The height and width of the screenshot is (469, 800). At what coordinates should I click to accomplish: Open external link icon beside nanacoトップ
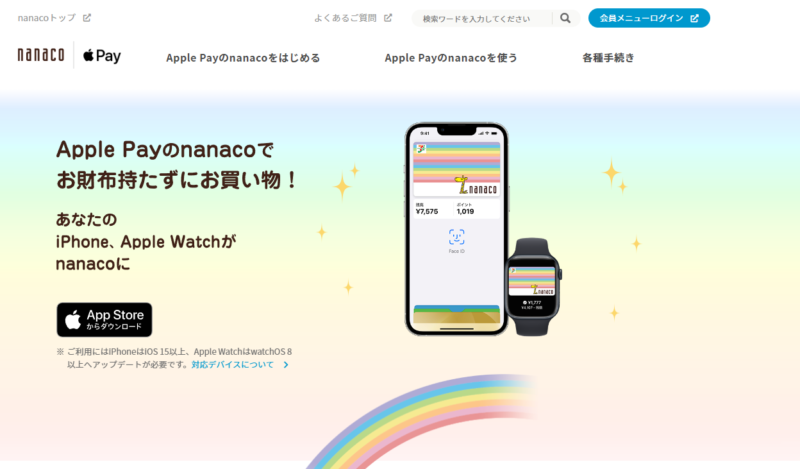[x=87, y=18]
